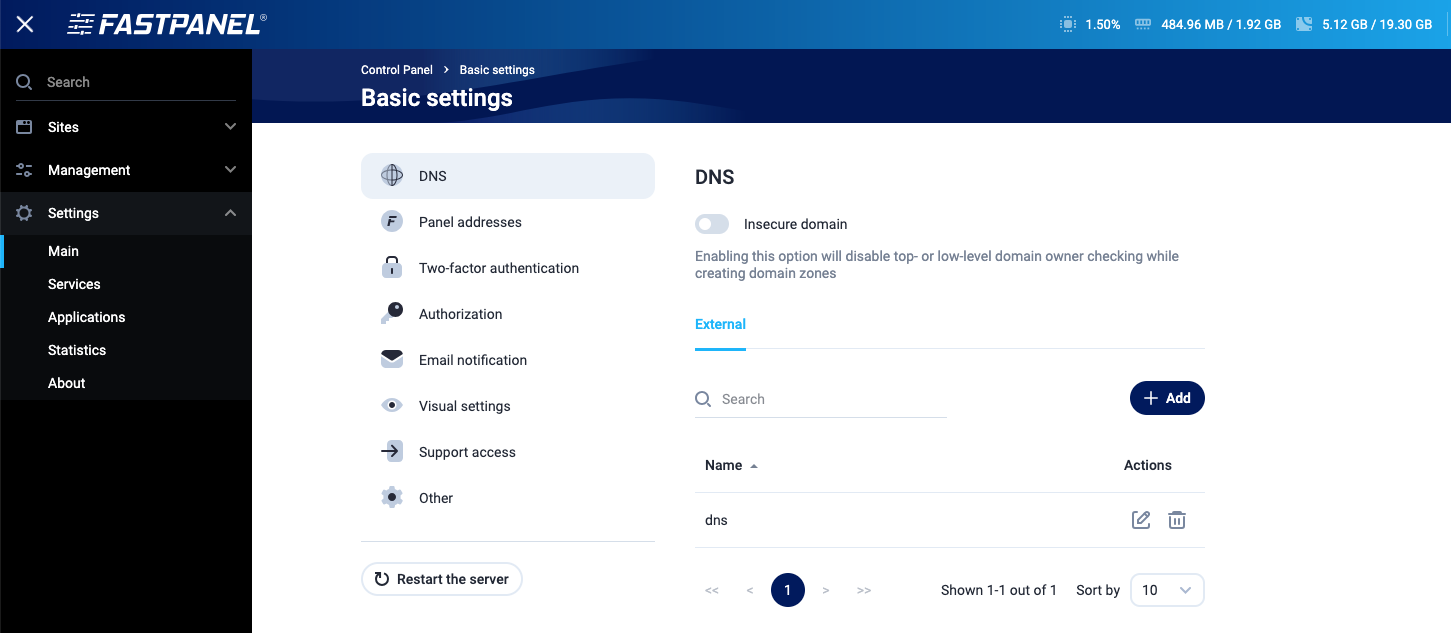Screen dimensions: 1451x633
Task: Click the Management sliders icon
Action: coord(24,170)
